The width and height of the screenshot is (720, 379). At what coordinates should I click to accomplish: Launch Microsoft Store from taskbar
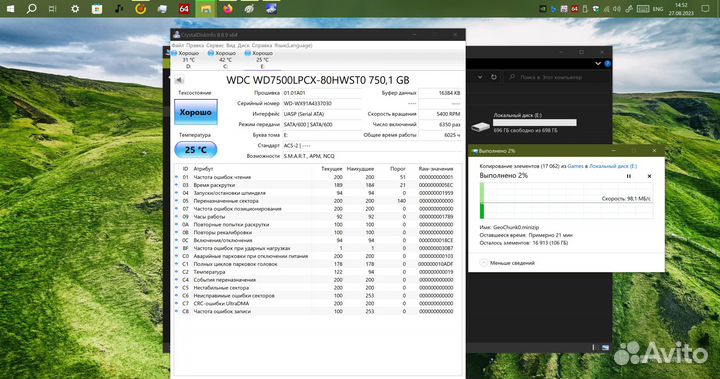pos(97,8)
